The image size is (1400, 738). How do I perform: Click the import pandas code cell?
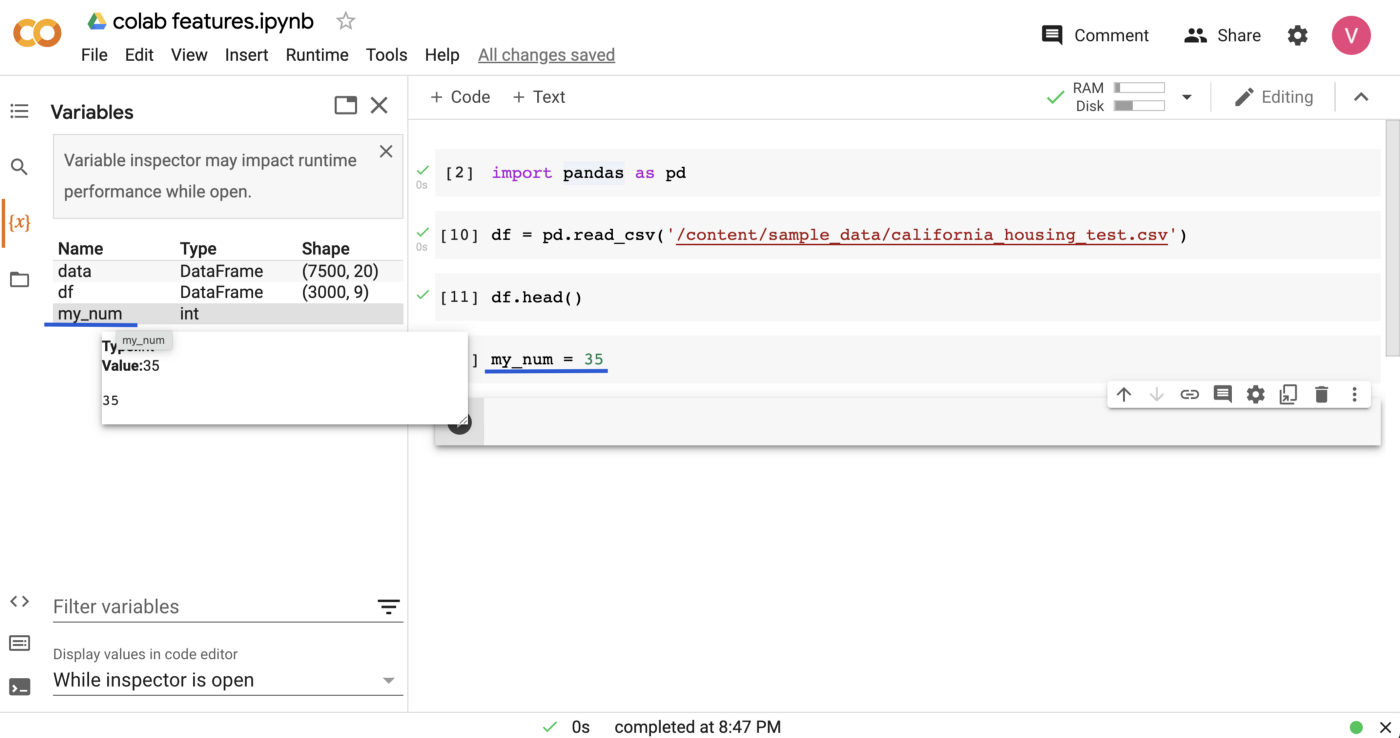coord(908,173)
